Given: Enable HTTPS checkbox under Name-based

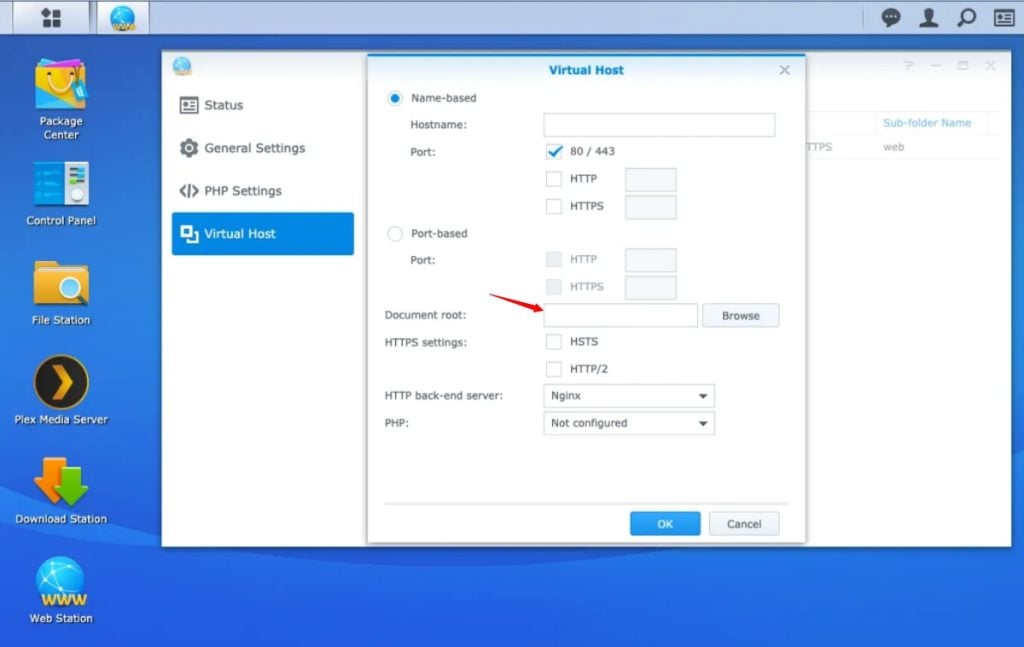Looking at the screenshot, I should click(554, 206).
